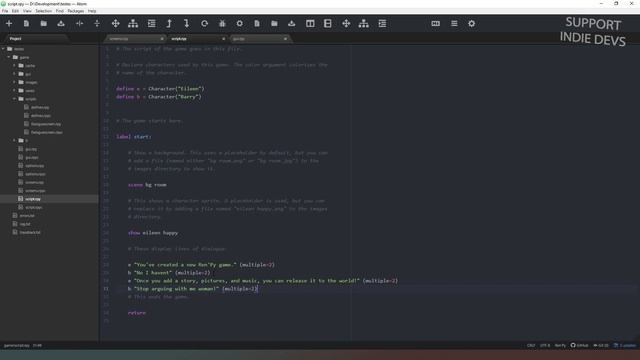
Task: Click the three-line list toolbar icon
Action: [x=454, y=24]
